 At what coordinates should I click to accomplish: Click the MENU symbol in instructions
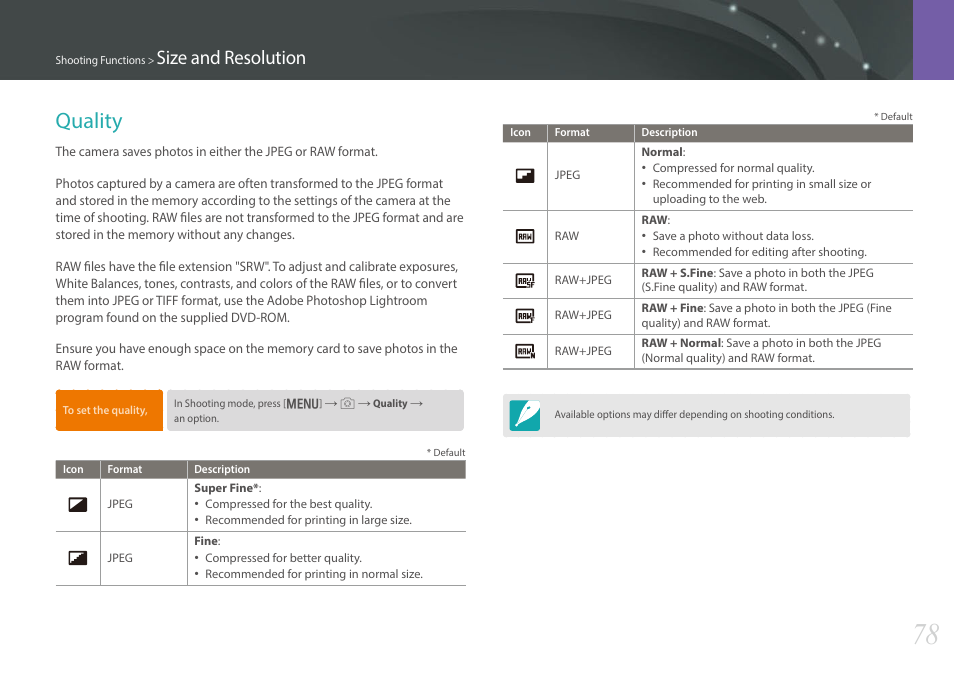coord(302,404)
